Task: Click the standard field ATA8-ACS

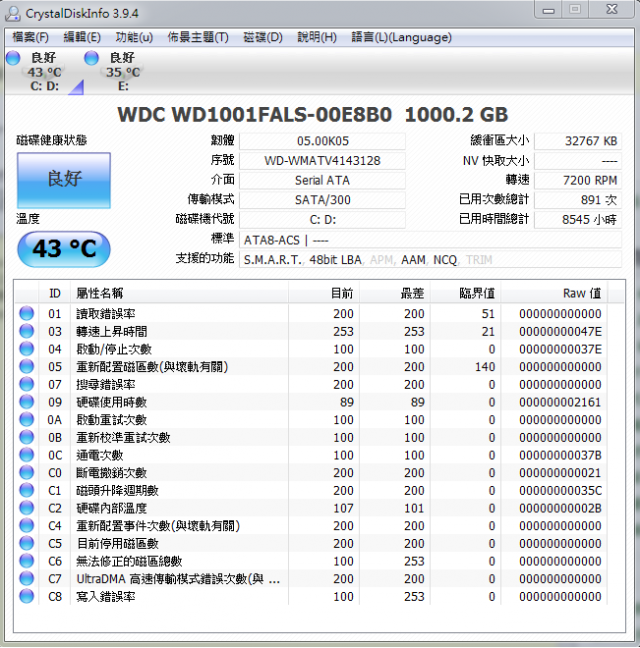Action: point(430,240)
